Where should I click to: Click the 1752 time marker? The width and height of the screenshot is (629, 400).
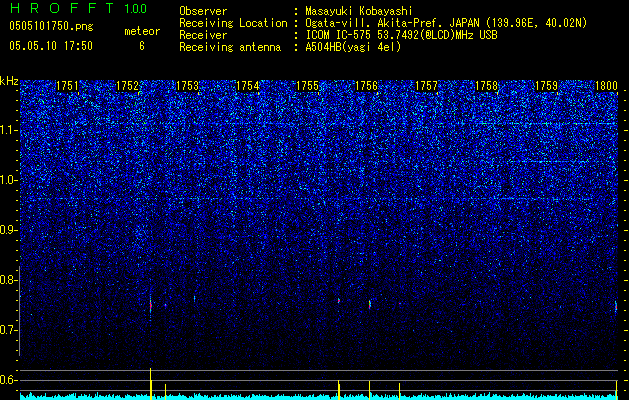pyautogui.click(x=127, y=86)
